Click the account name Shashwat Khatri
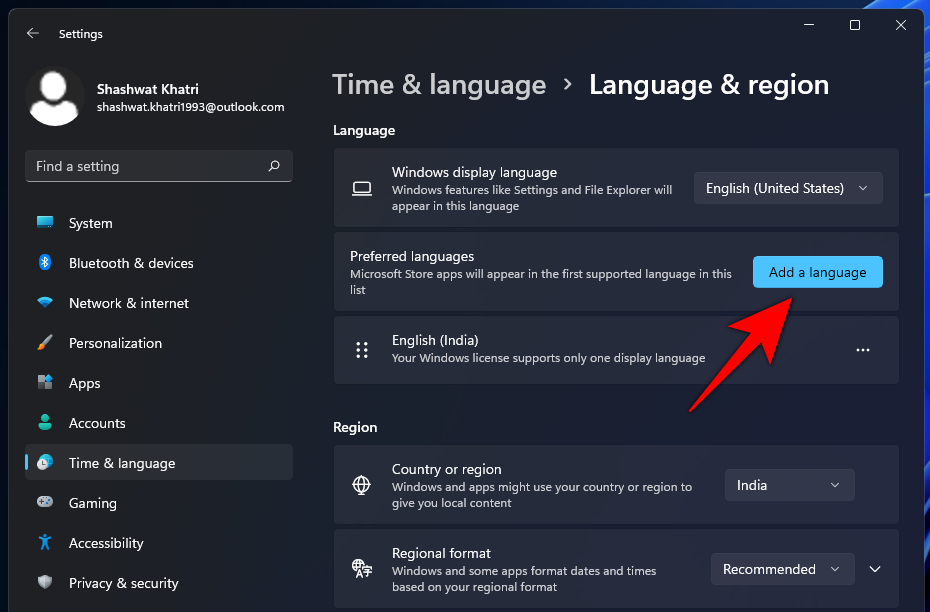This screenshot has width=930, height=612. tap(148, 89)
